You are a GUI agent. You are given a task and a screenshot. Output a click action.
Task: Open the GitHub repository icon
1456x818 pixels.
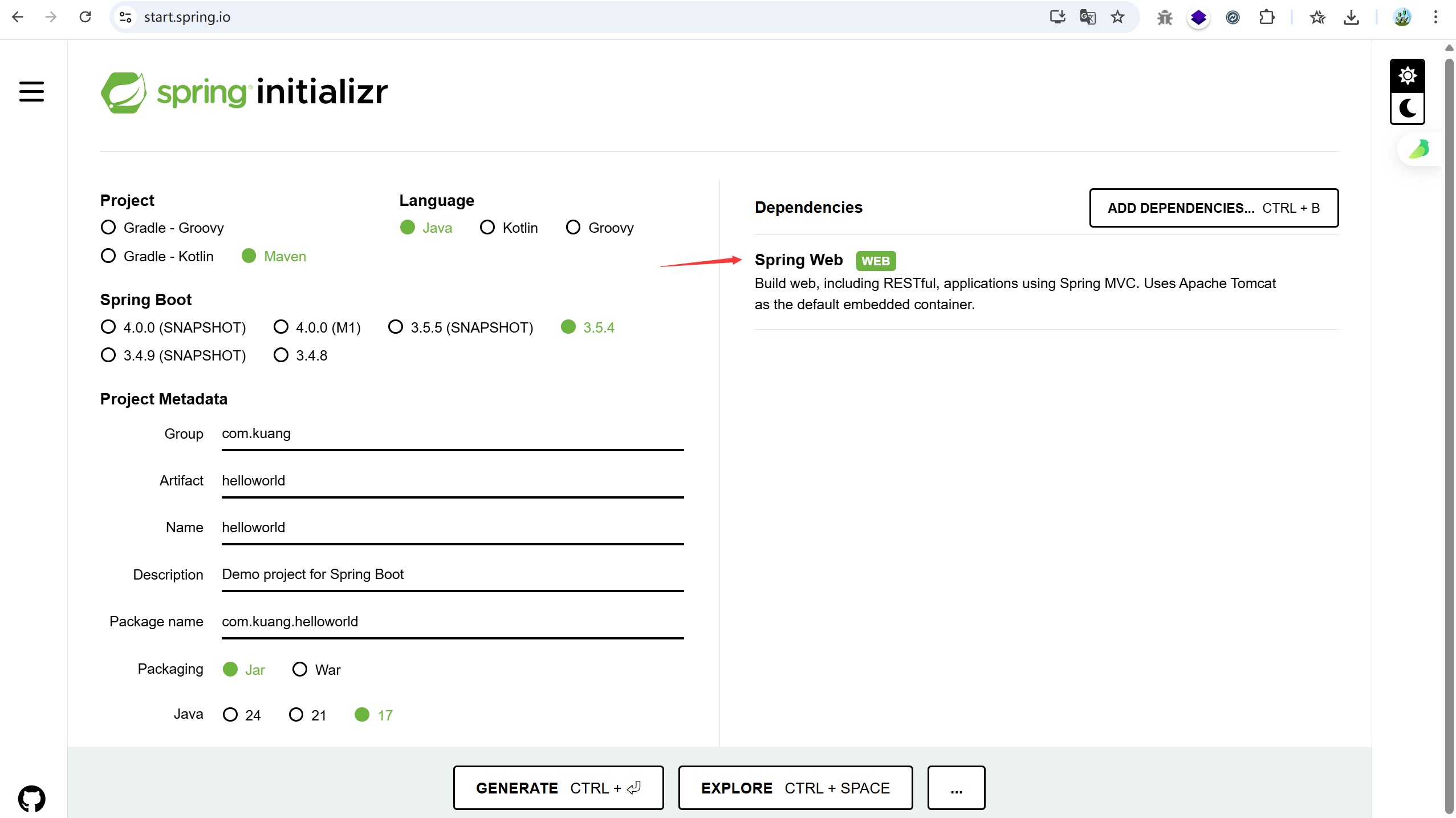click(31, 799)
